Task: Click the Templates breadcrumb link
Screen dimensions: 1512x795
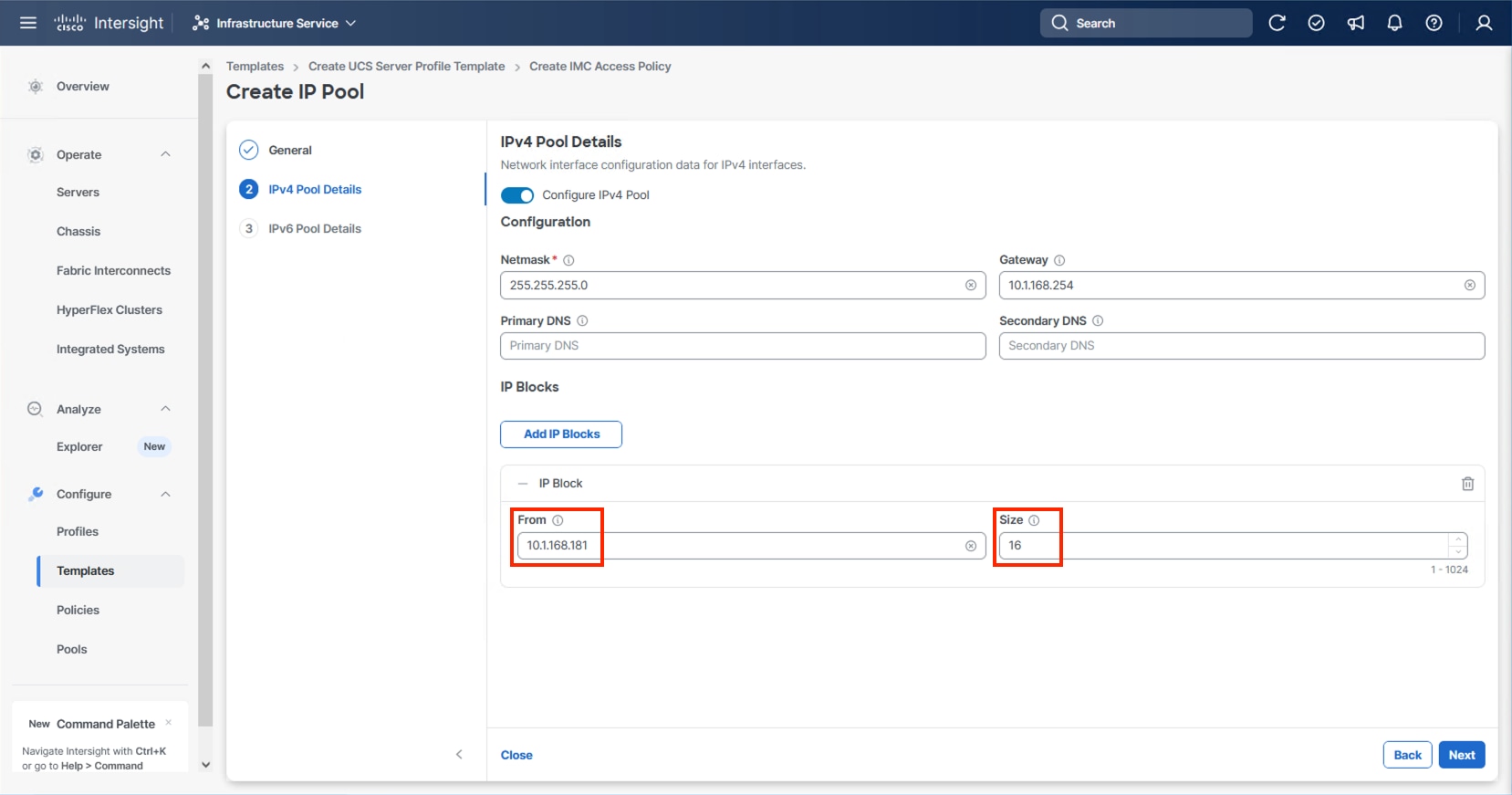Action: 255,67
